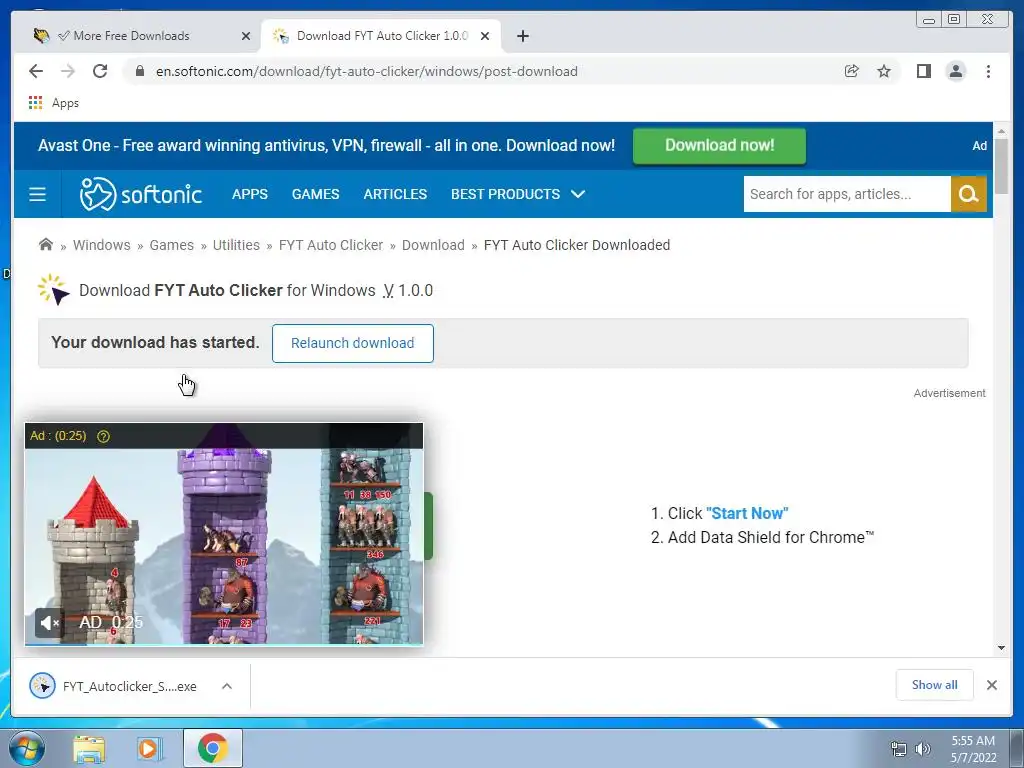Click the page scrollbar down arrow

1002,648
